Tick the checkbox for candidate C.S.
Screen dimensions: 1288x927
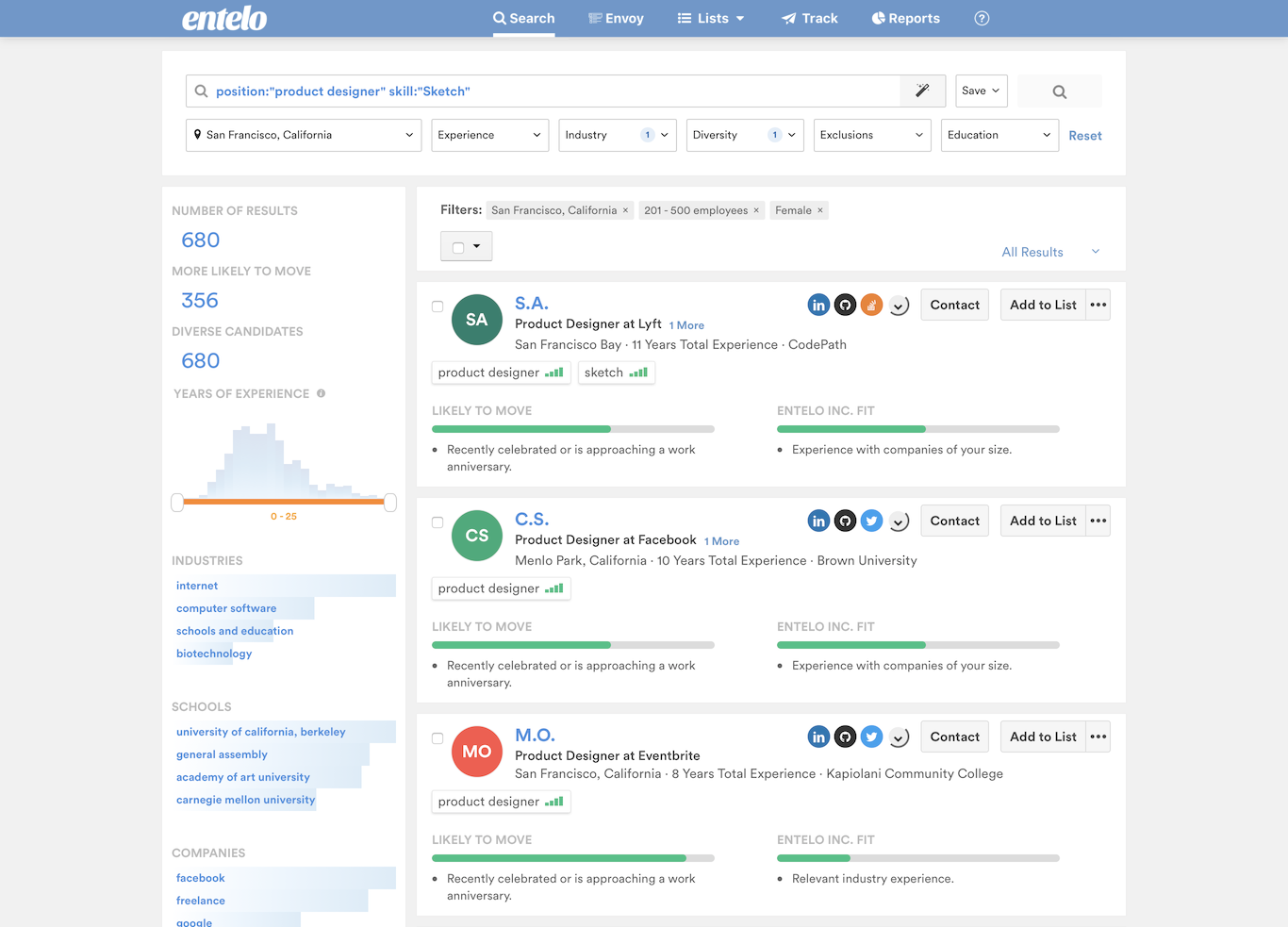tap(438, 522)
